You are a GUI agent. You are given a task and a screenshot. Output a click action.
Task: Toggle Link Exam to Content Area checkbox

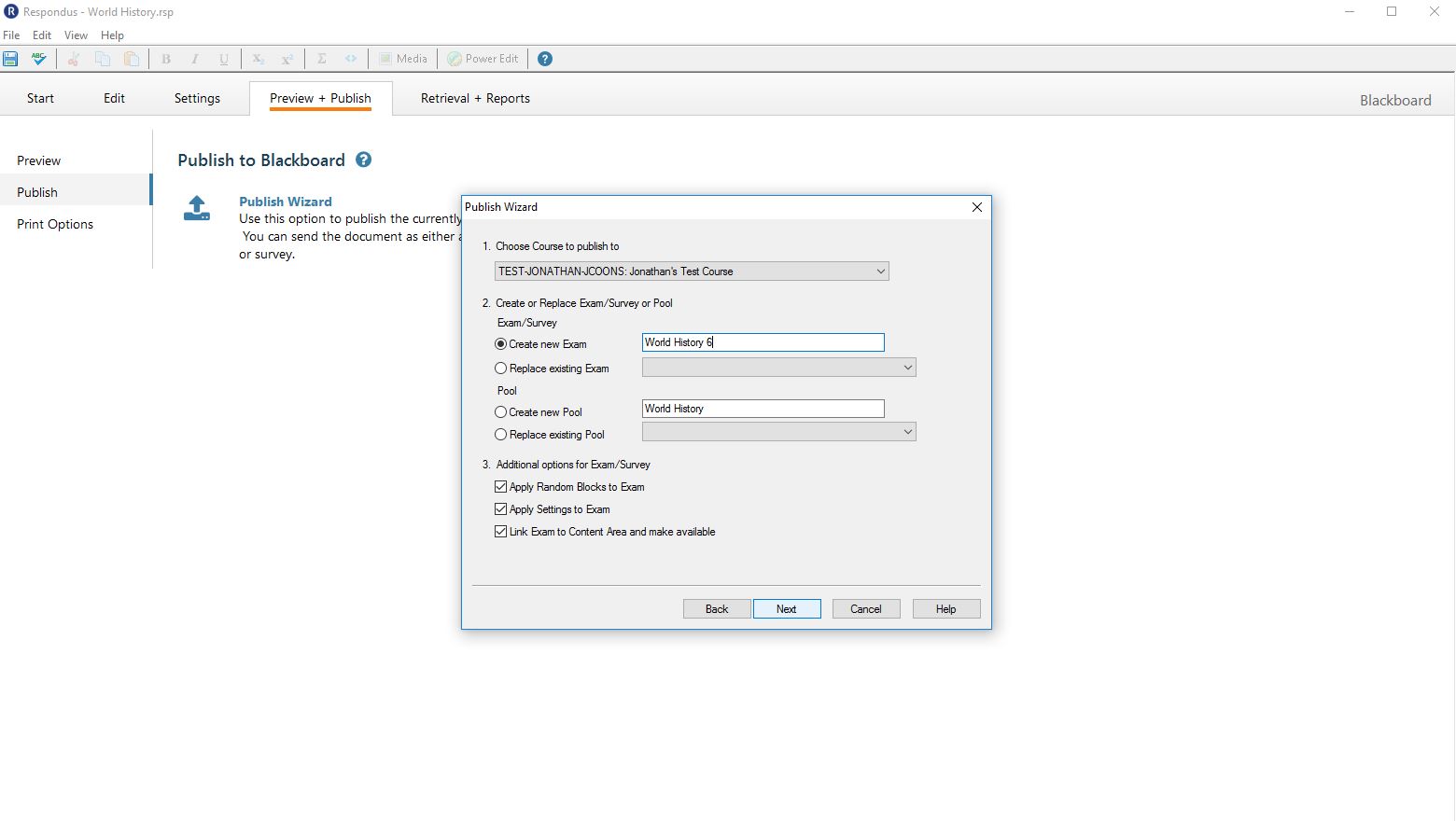(501, 532)
